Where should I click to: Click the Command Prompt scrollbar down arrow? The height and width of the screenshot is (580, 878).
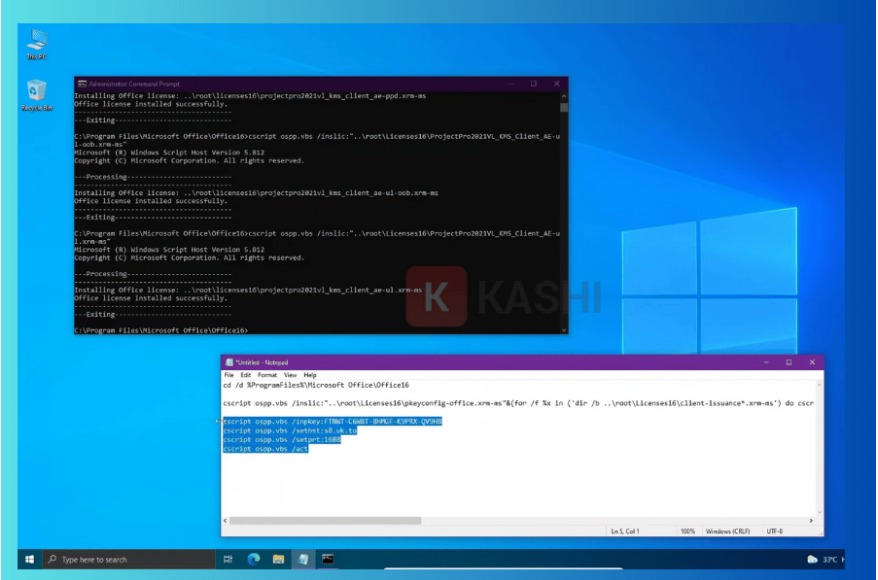tap(564, 329)
